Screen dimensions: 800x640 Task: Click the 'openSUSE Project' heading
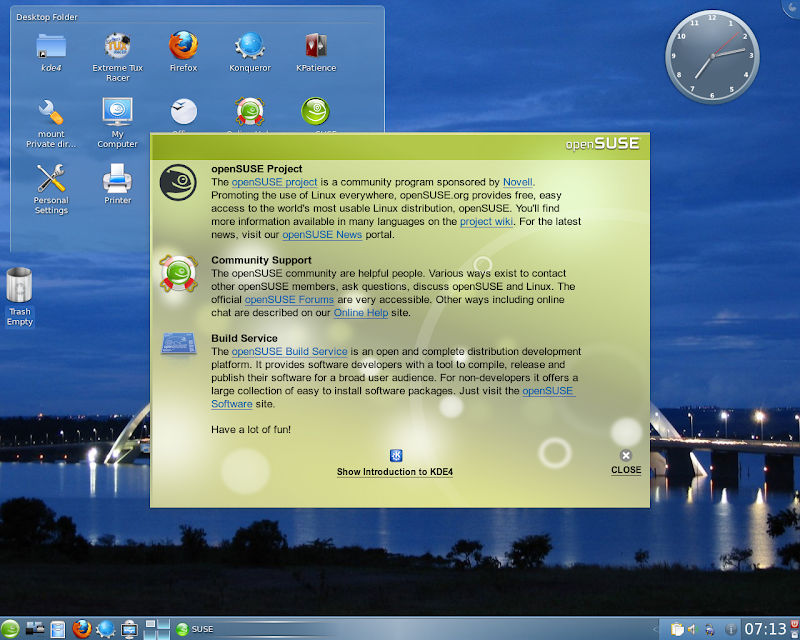point(257,169)
